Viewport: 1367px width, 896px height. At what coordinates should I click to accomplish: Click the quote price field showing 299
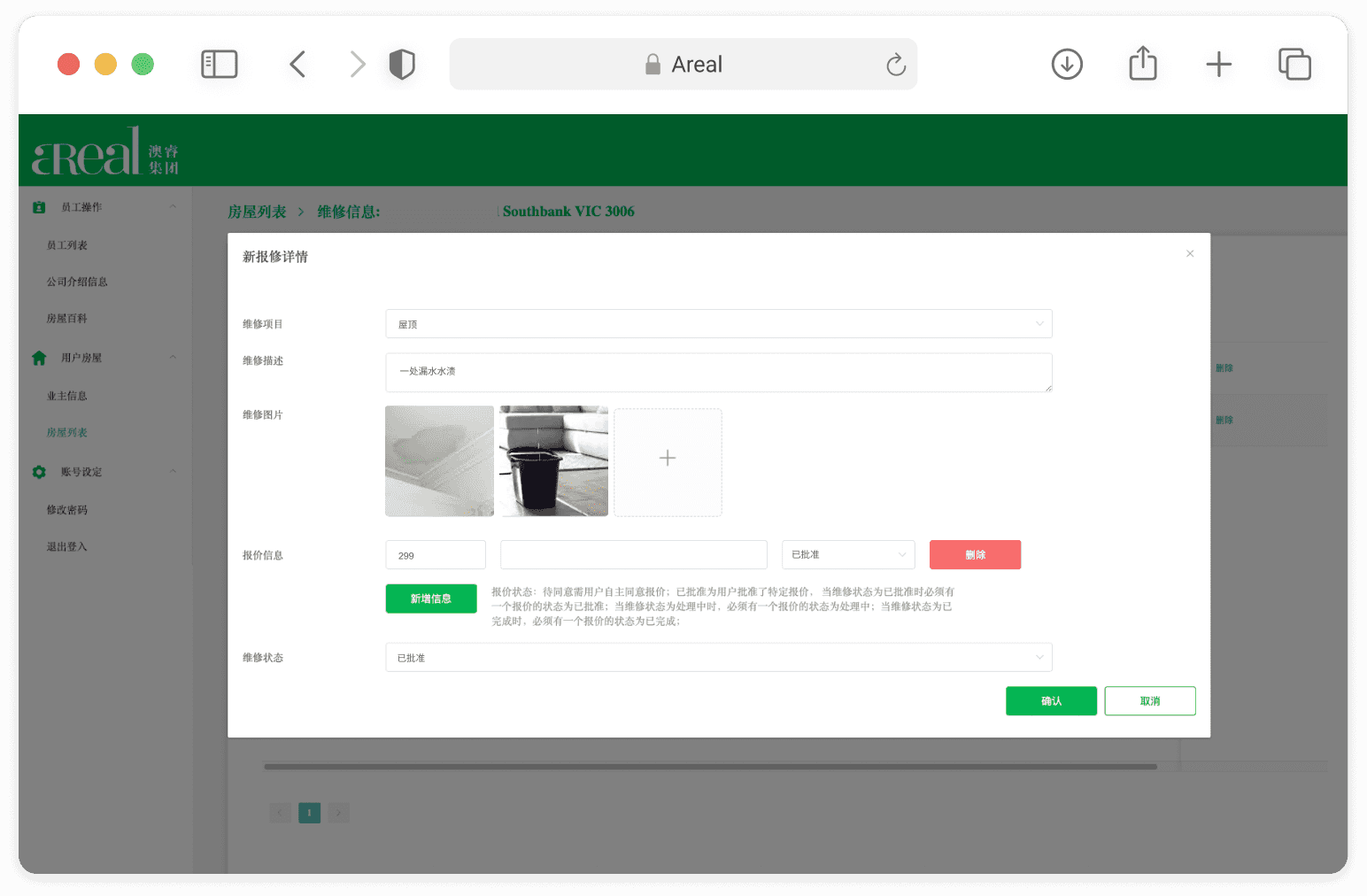pyautogui.click(x=436, y=555)
